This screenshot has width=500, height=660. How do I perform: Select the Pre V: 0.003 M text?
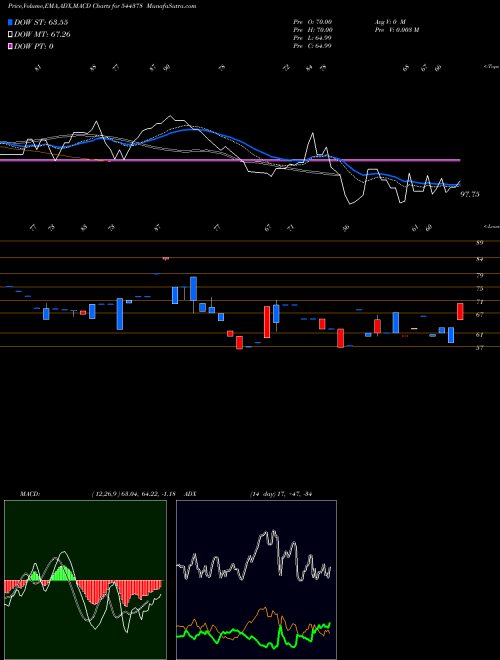pos(396,30)
